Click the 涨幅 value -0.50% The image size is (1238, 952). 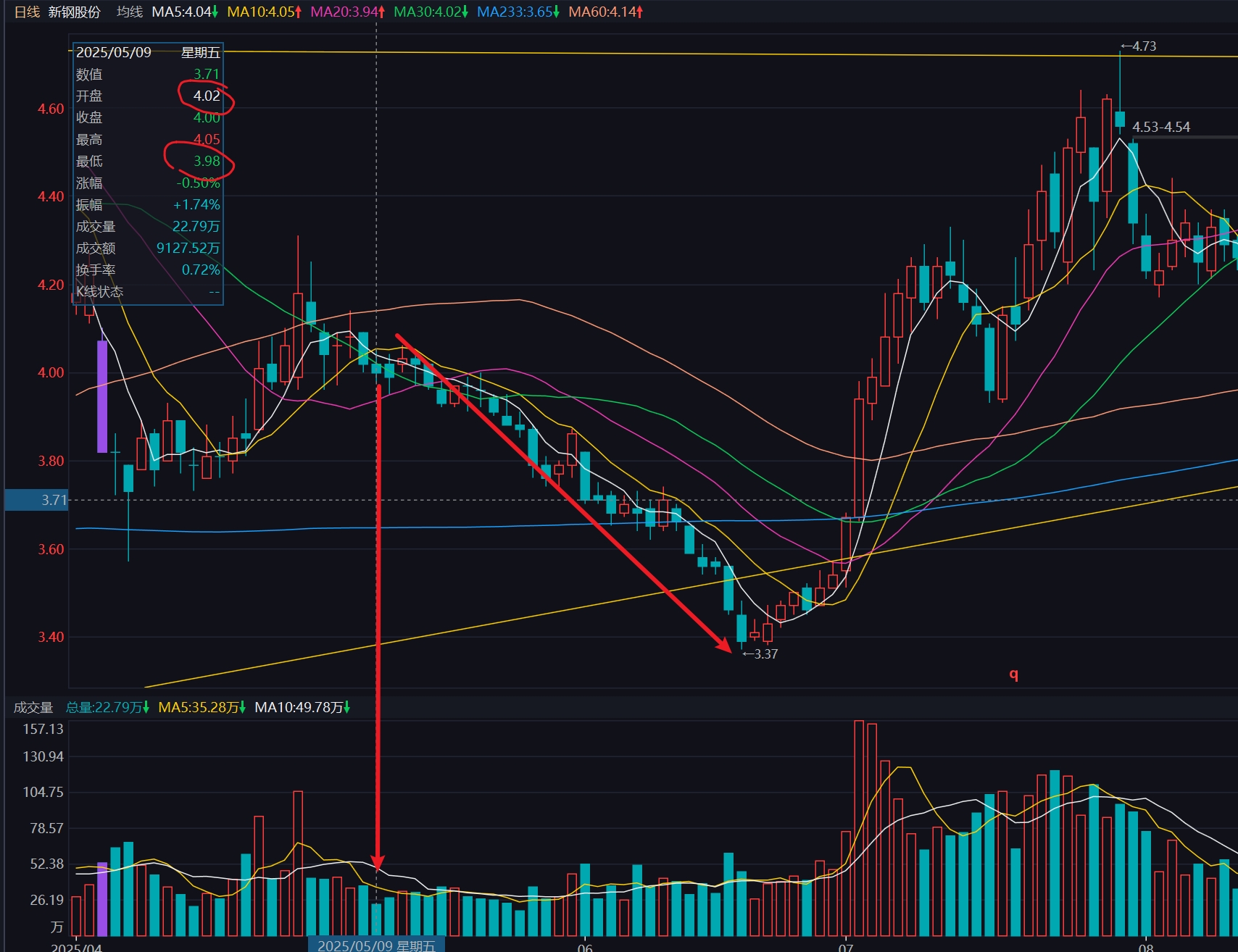pyautogui.click(x=199, y=183)
